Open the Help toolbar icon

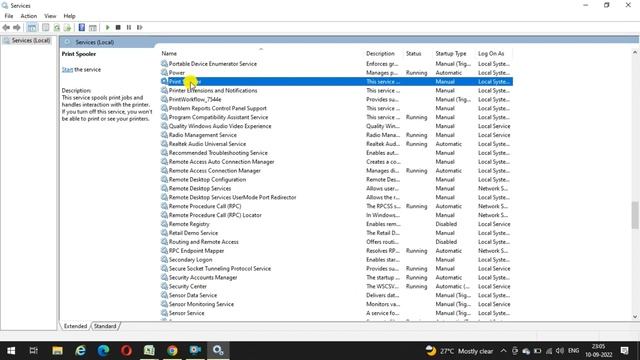coord(82,27)
